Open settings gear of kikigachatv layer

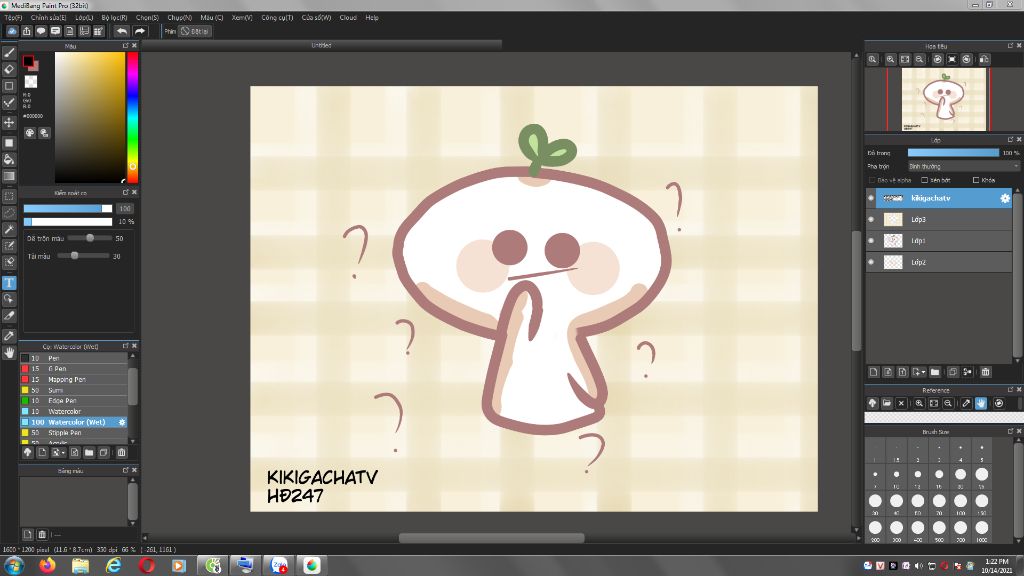1004,198
